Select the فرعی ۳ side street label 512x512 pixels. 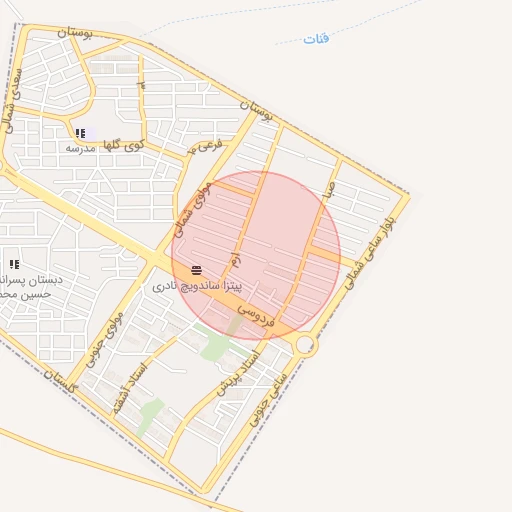click(x=206, y=147)
